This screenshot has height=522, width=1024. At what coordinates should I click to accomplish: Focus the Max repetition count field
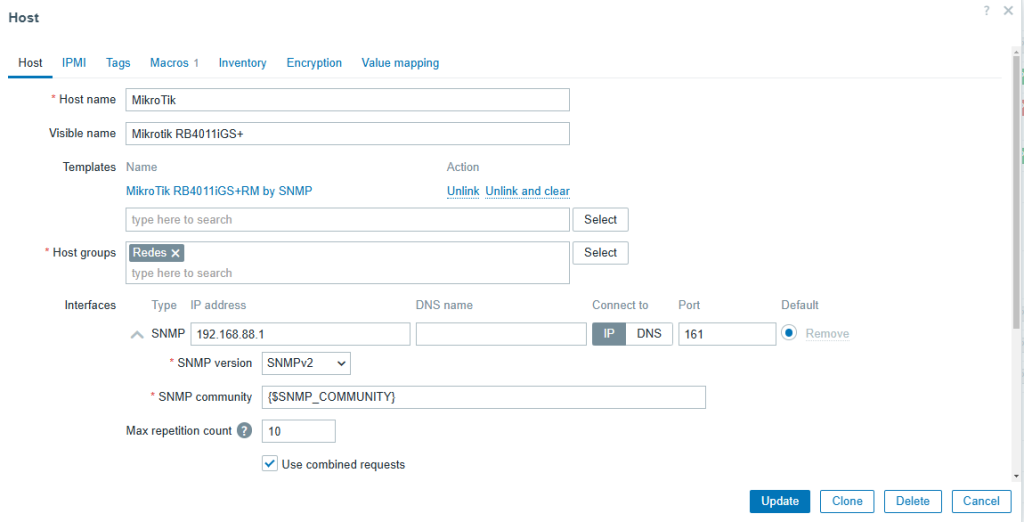[298, 431]
